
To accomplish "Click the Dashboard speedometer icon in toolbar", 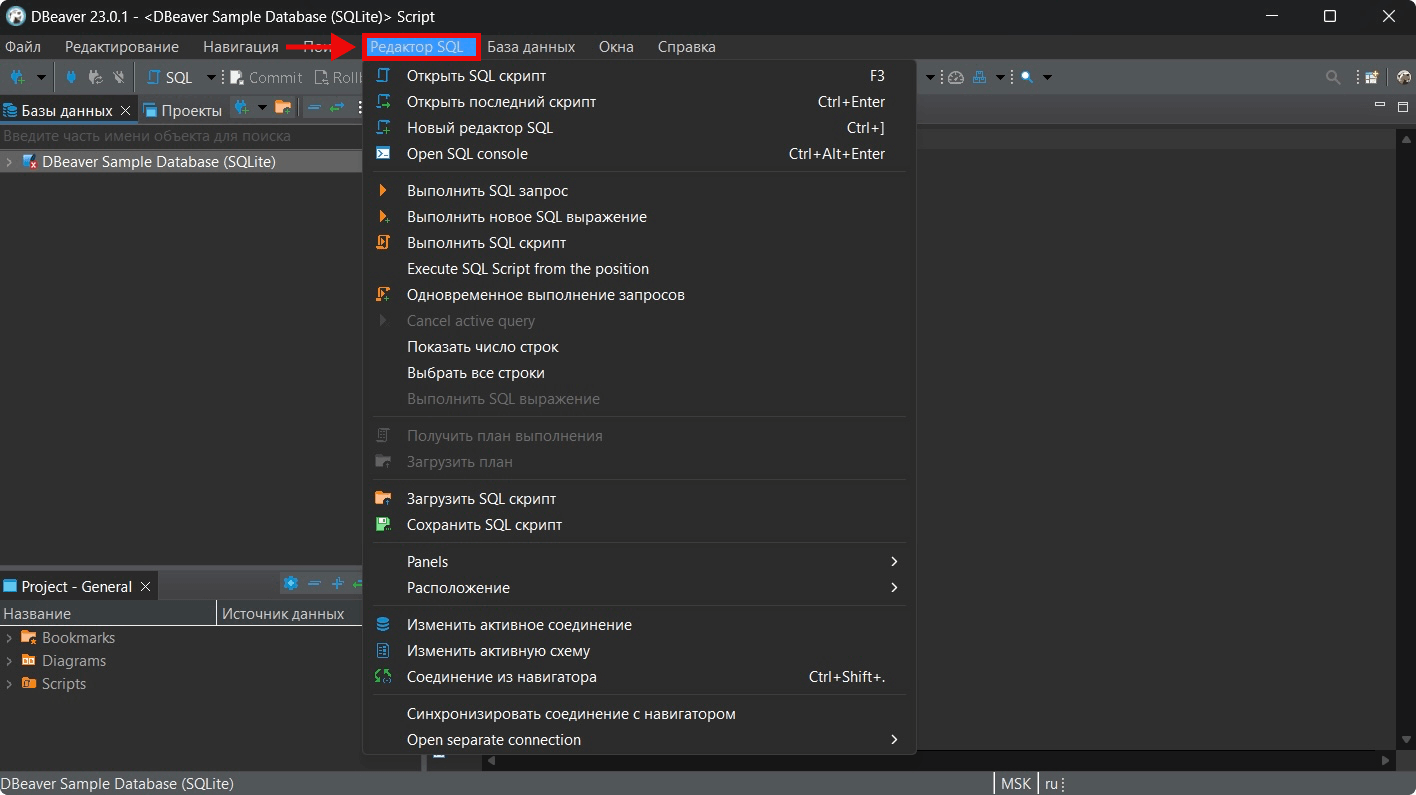I will pos(955,77).
